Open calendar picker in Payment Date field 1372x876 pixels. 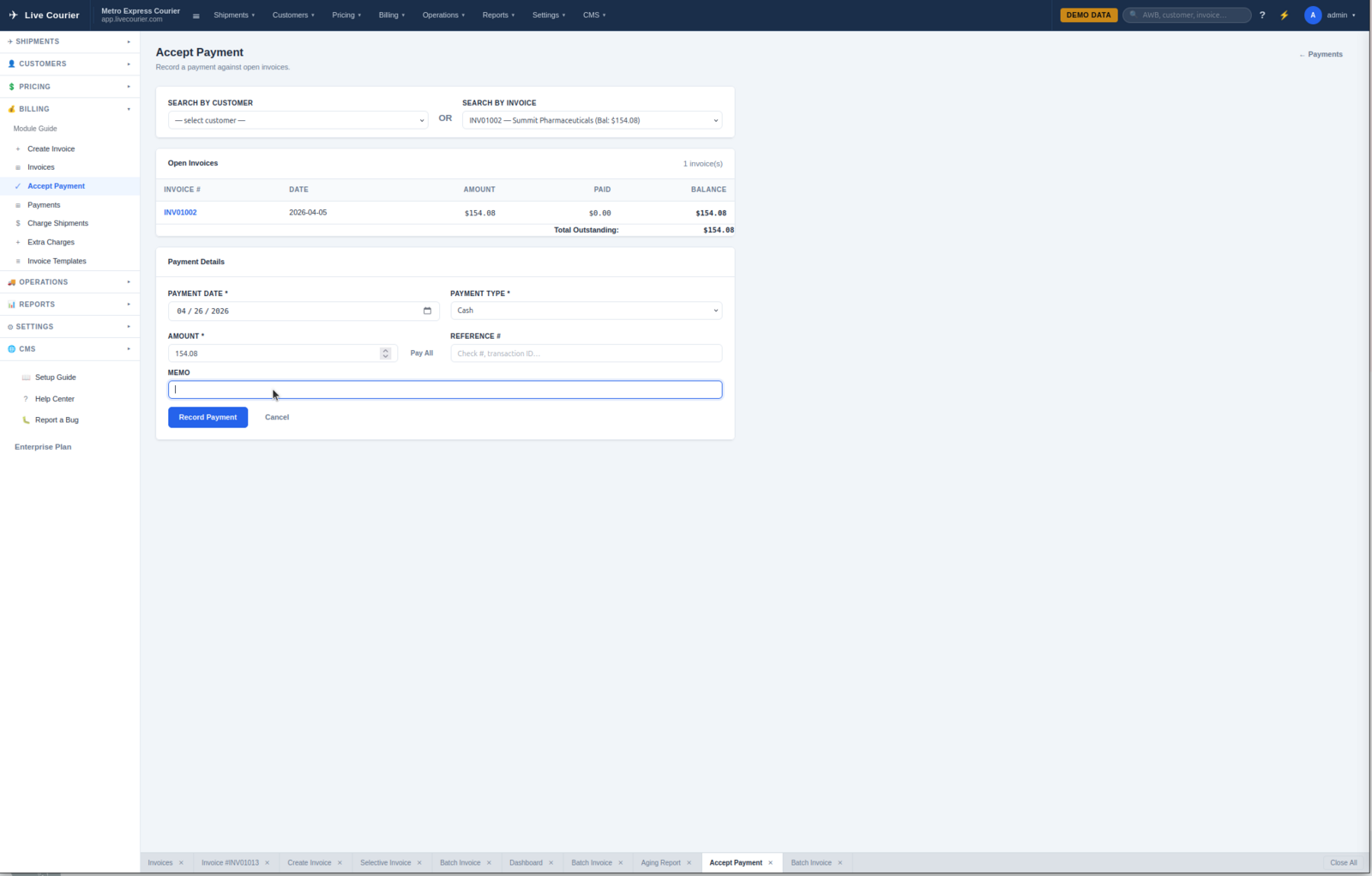point(427,311)
